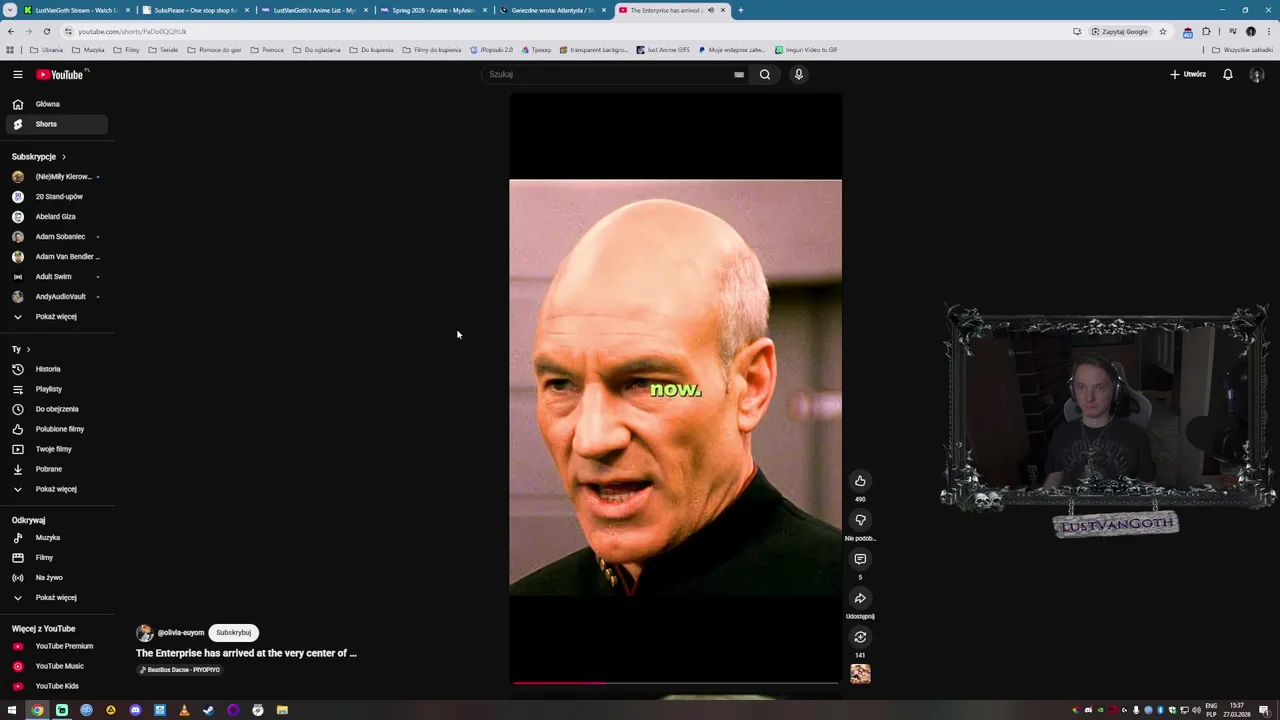1280x720 pixels.
Task: Like the Short with thumbs up
Action: [x=860, y=481]
